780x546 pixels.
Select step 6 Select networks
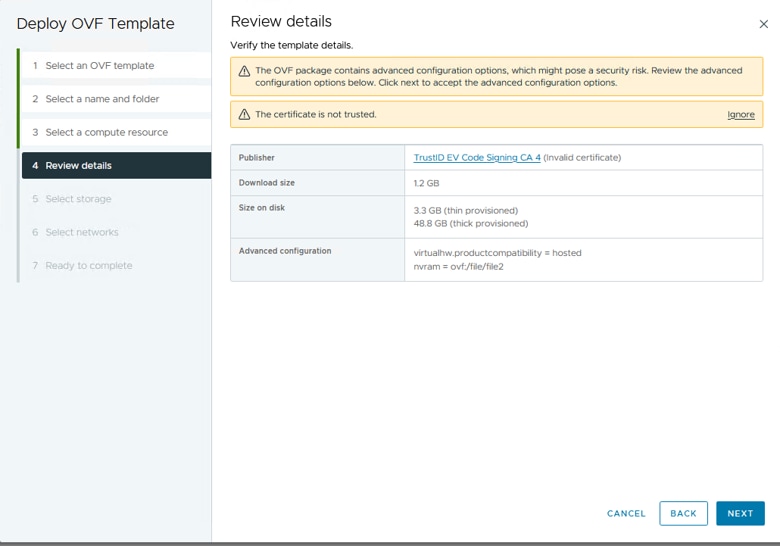(x=116, y=232)
